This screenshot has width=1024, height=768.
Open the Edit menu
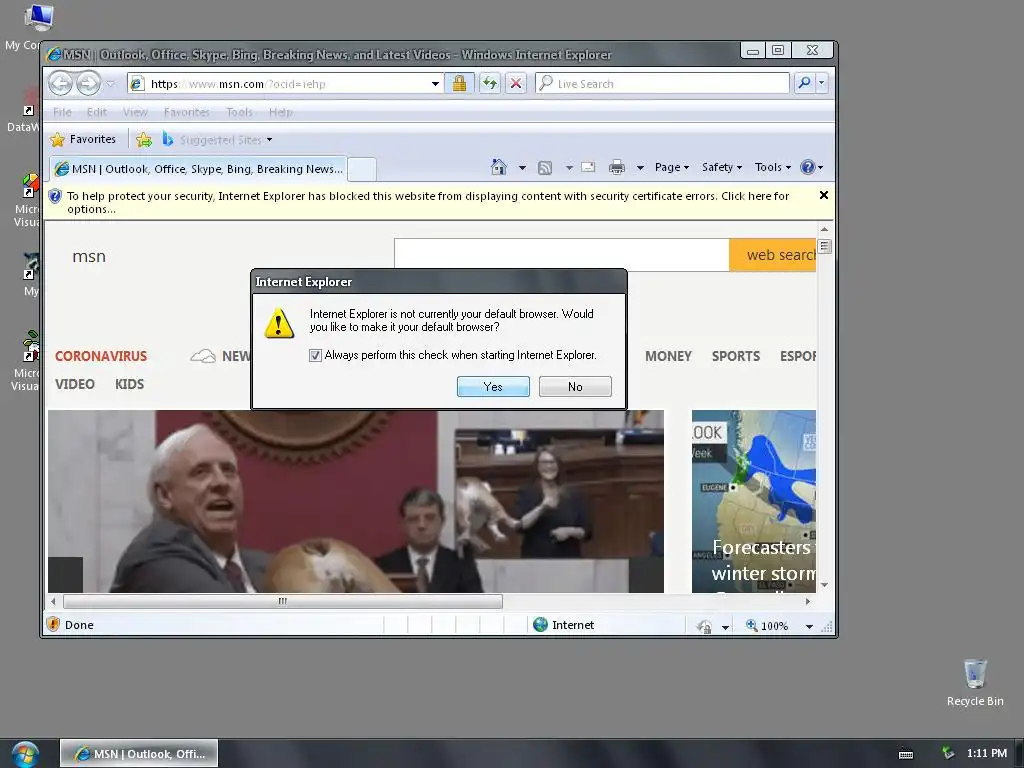pos(97,112)
